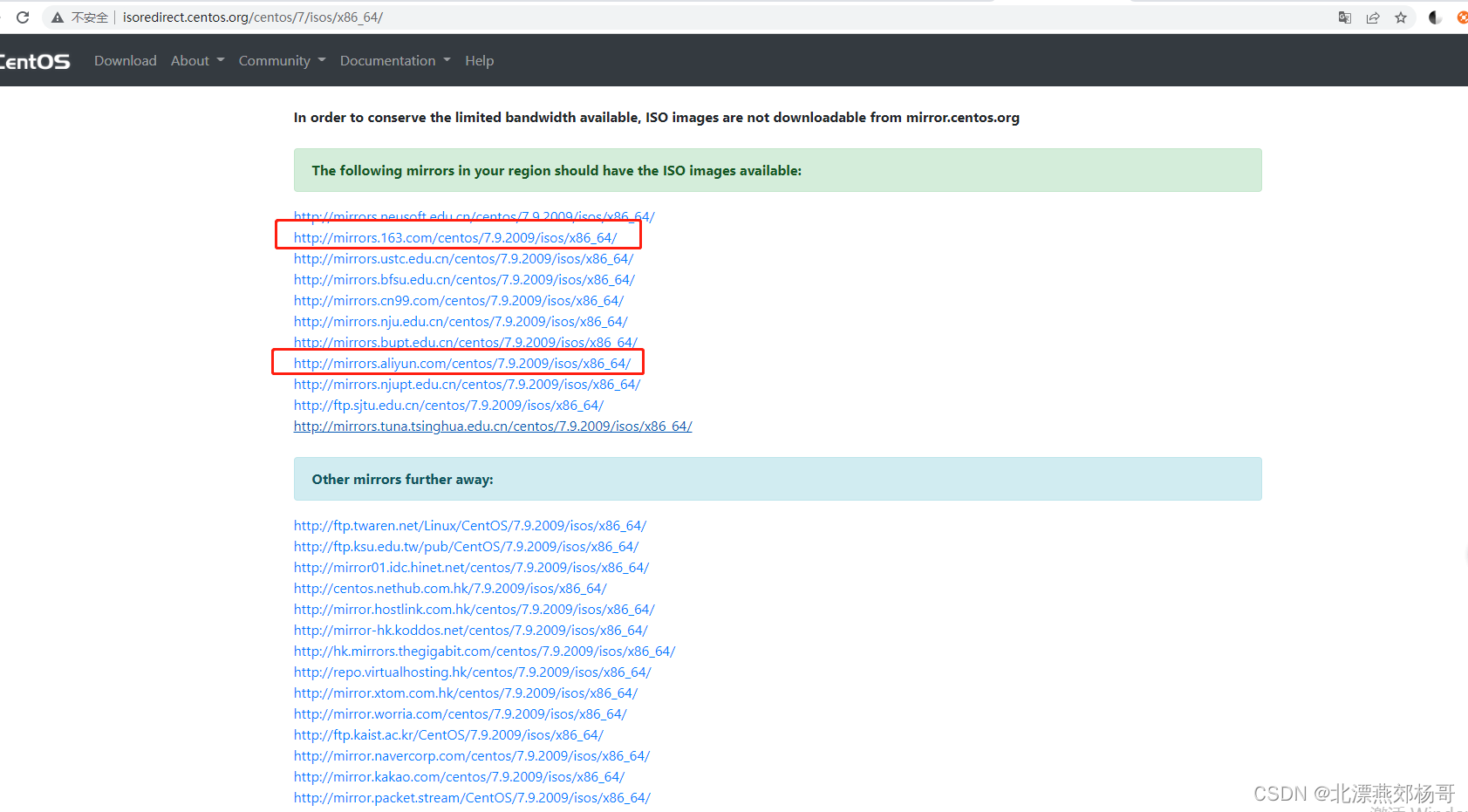Open the ftp.twaren.net mirror link
This screenshot has height=812, width=1468.
[x=470, y=525]
